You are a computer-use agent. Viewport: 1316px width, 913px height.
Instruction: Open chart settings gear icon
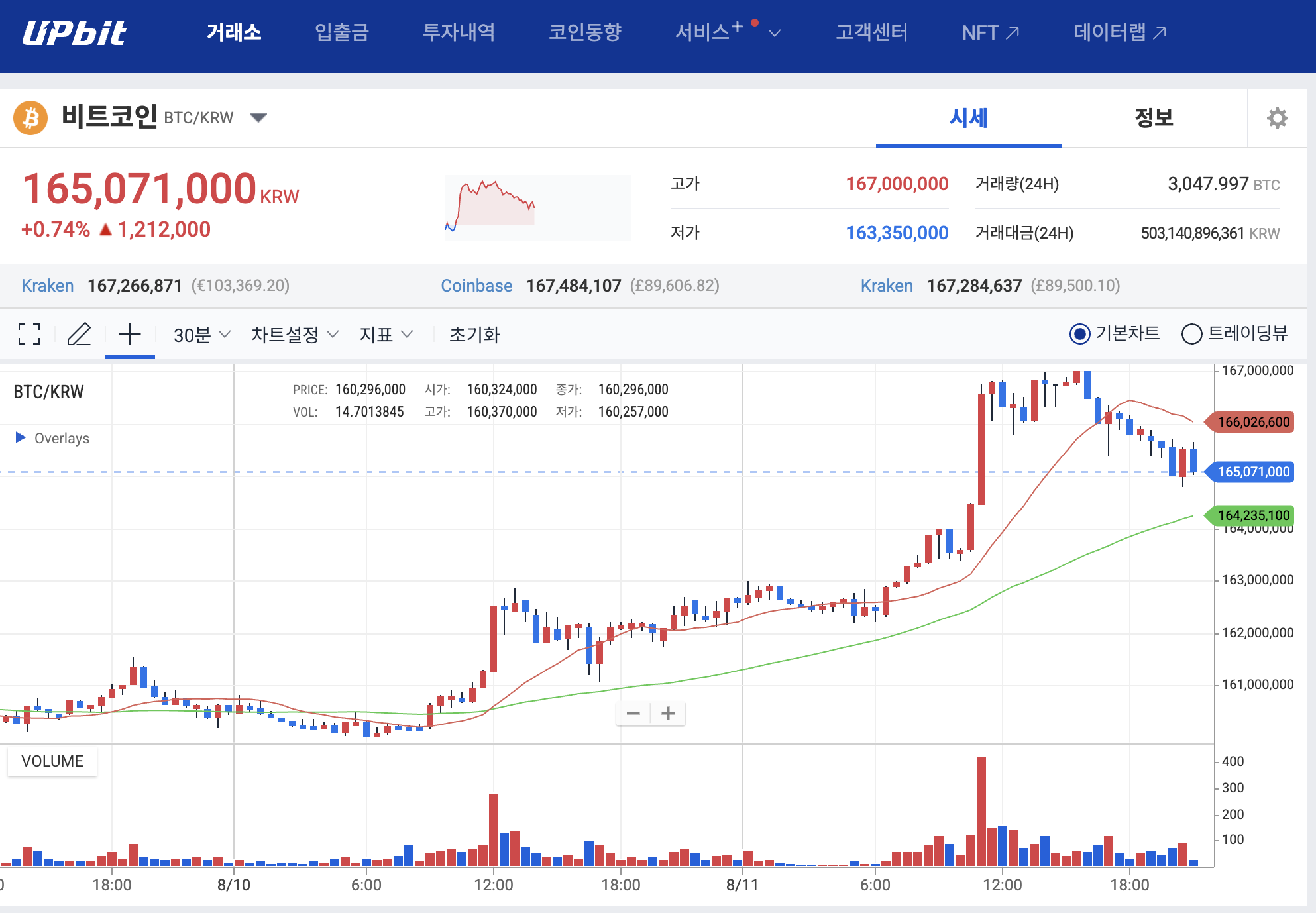coord(1277,118)
